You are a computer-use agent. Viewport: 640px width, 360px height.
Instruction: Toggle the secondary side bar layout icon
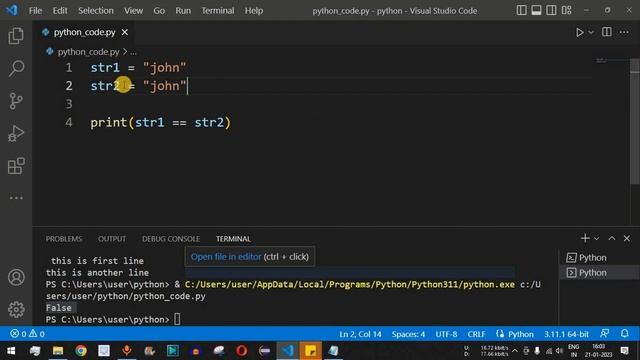coord(551,10)
